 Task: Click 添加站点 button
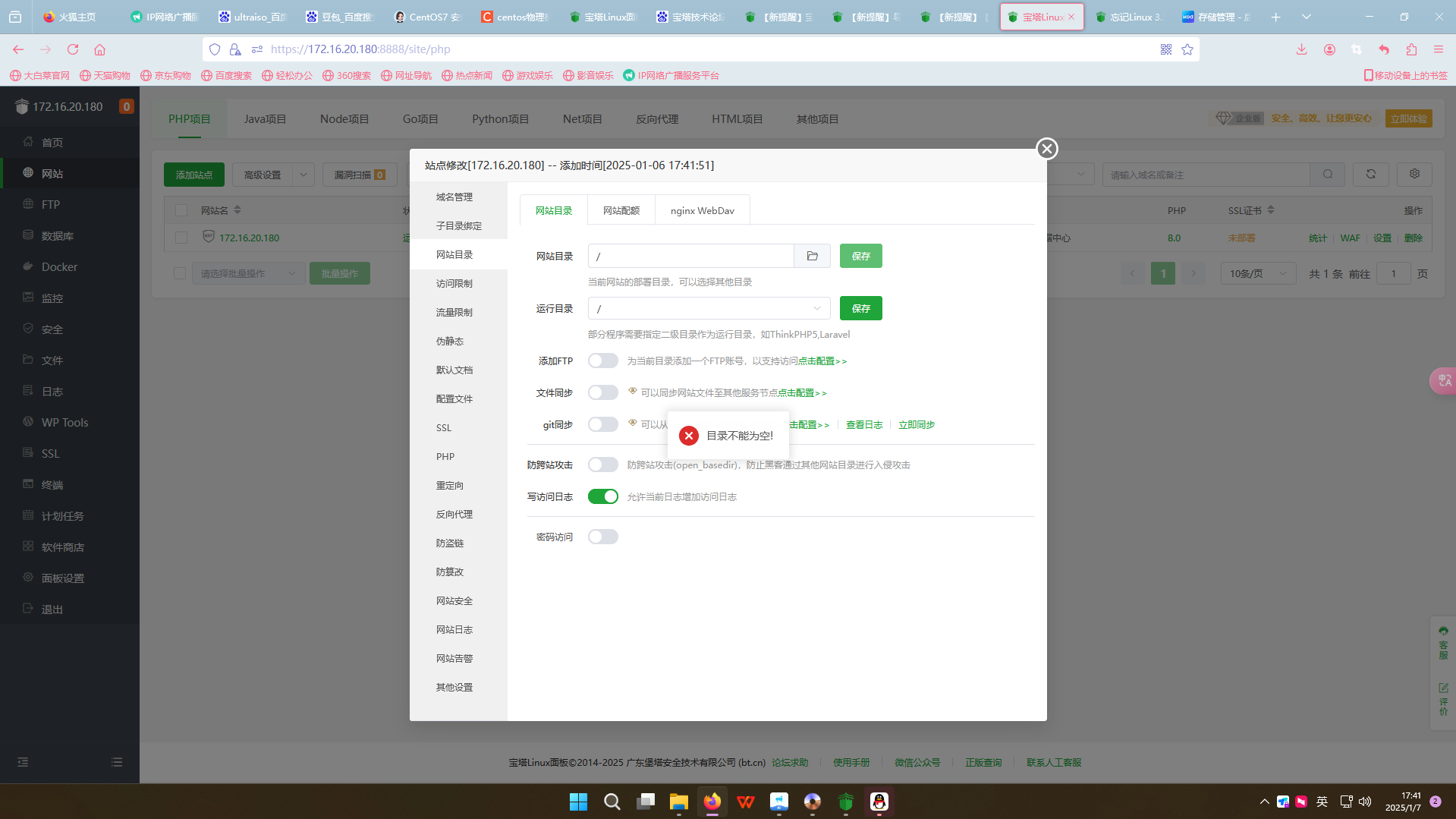point(194,175)
